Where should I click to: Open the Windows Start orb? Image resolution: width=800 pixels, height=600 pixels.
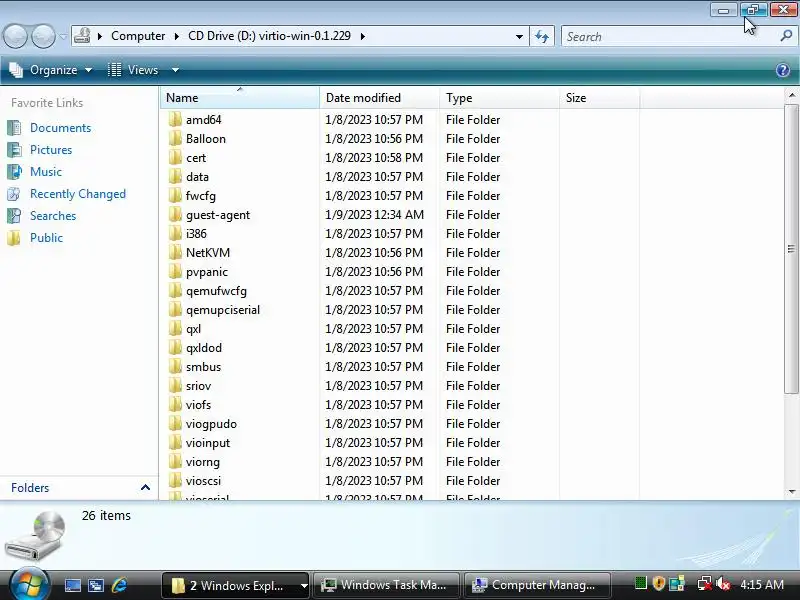29,584
